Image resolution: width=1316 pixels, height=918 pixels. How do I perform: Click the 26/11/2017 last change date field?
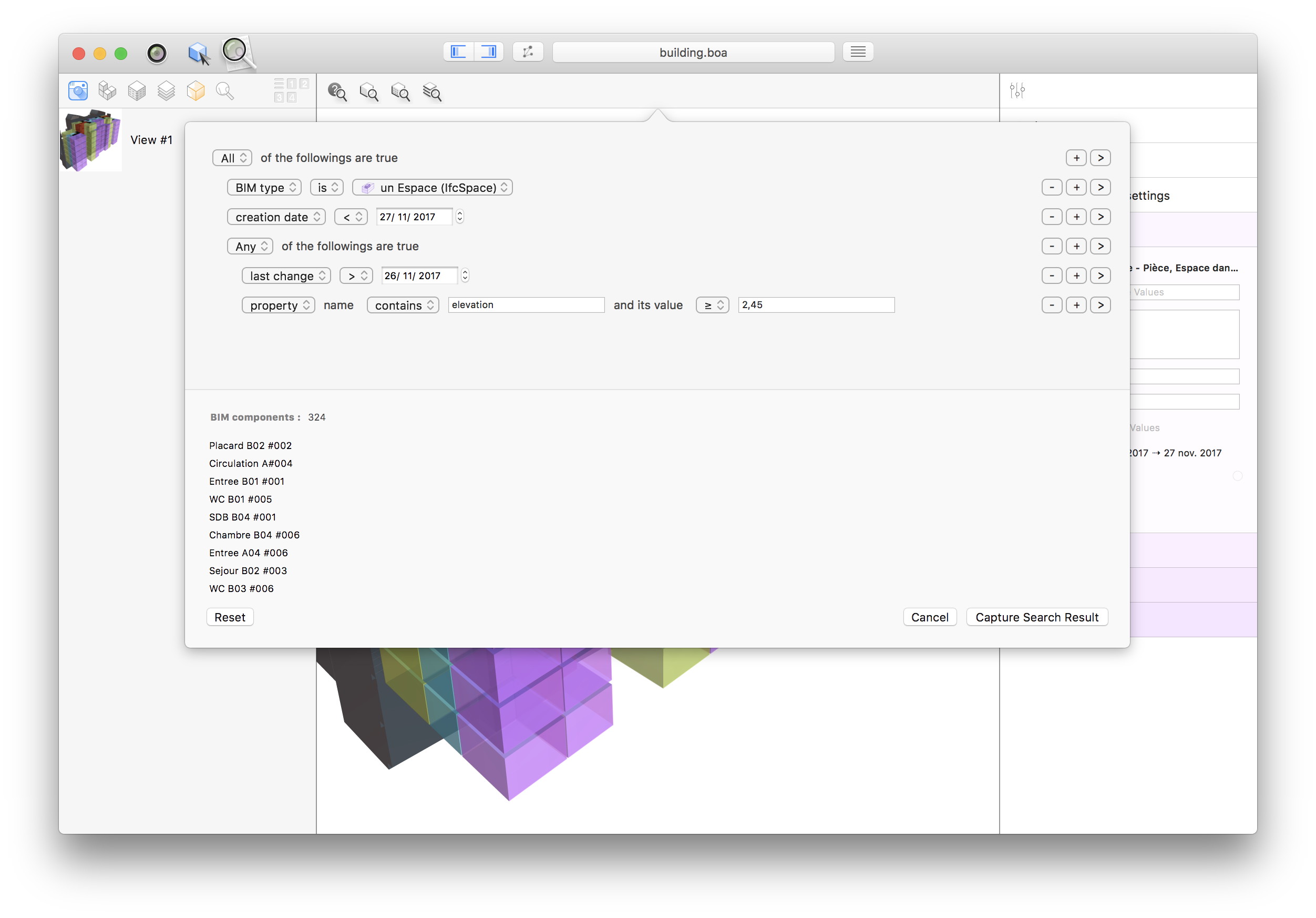419,276
